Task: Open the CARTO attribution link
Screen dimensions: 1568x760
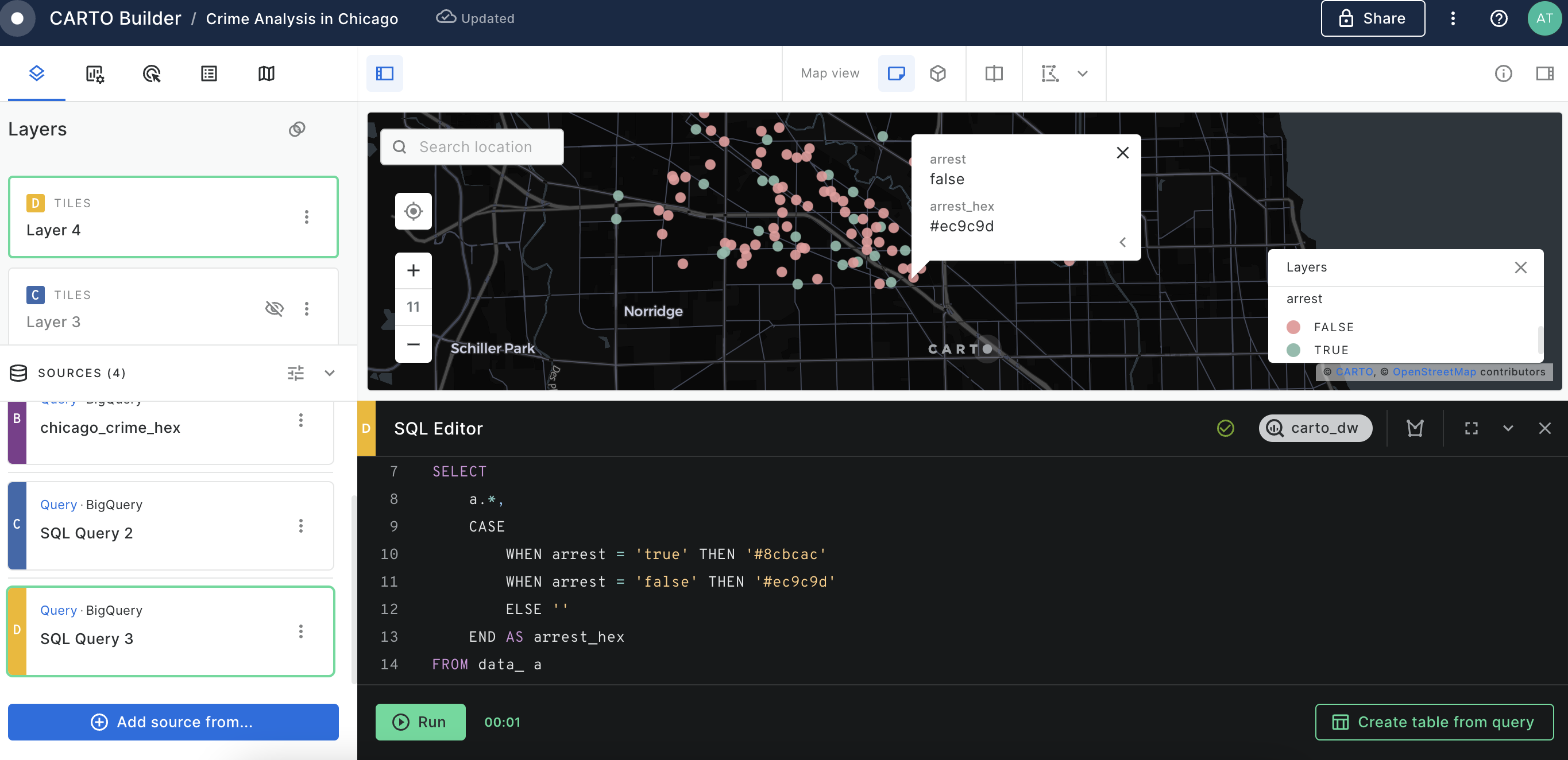Action: tap(1354, 372)
